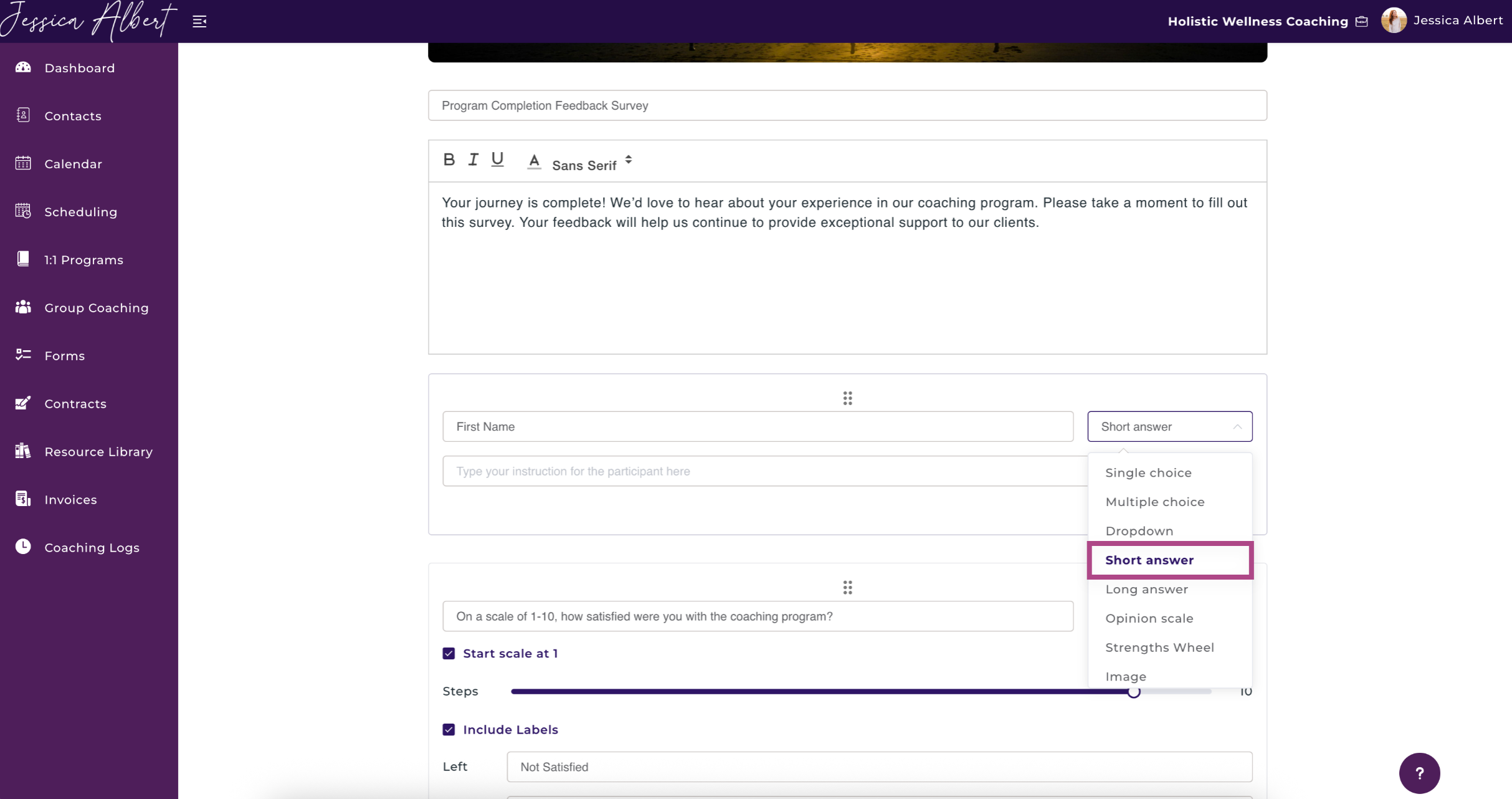Click the First Name question field
This screenshot has height=799, width=1512.
(758, 426)
